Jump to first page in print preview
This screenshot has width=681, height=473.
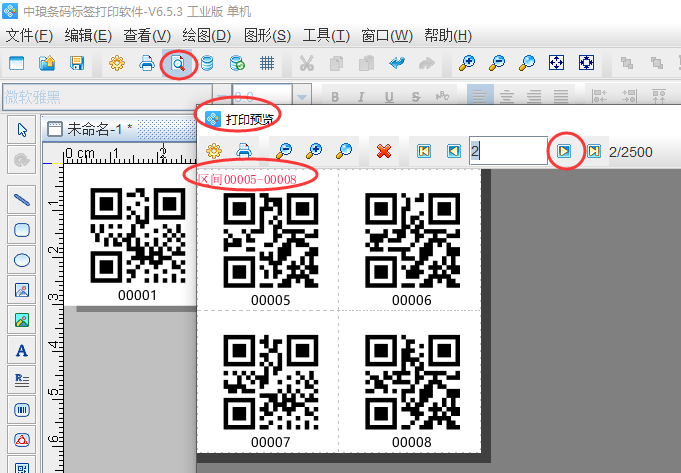point(424,151)
